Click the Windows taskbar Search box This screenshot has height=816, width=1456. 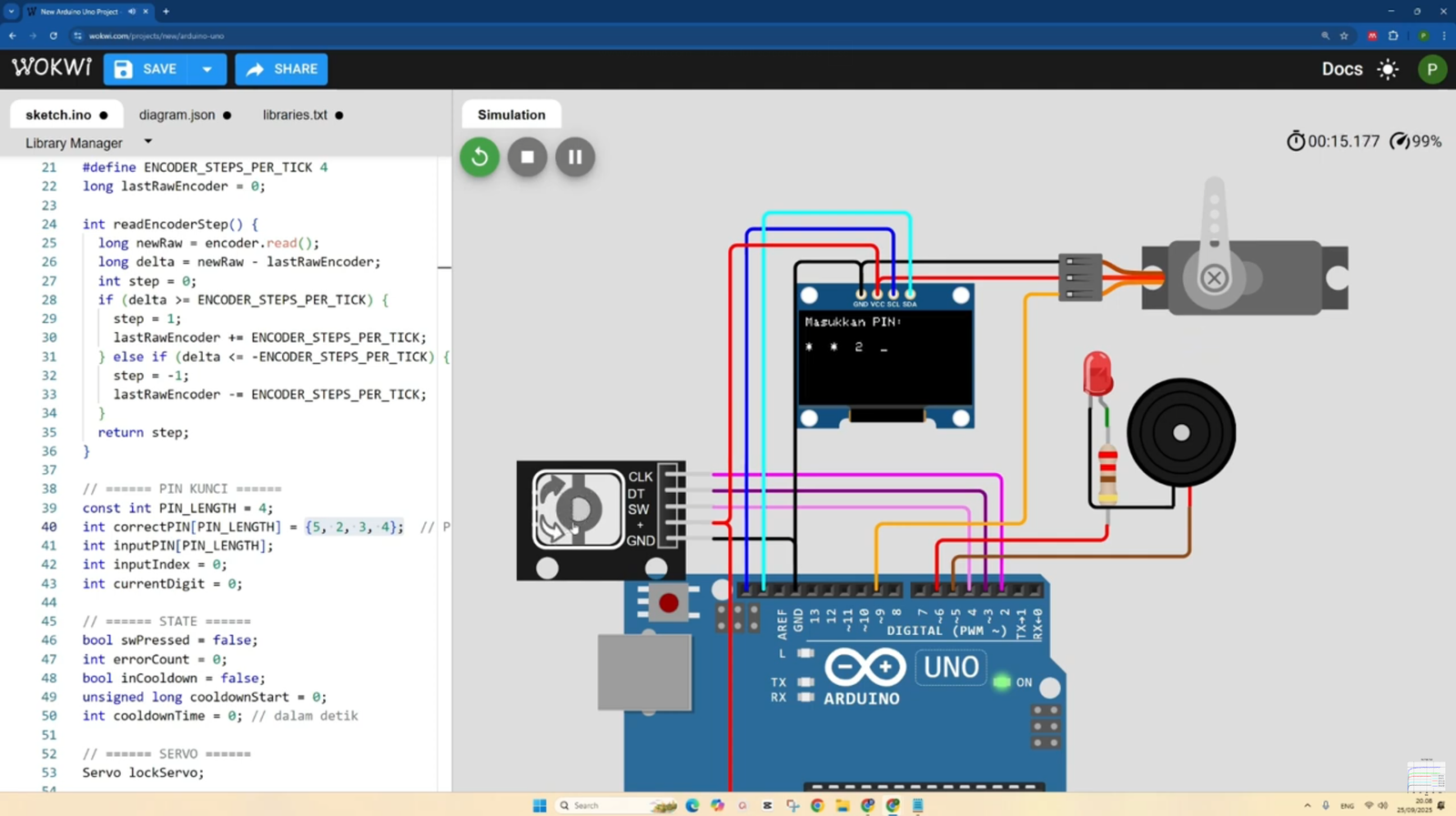(x=616, y=805)
